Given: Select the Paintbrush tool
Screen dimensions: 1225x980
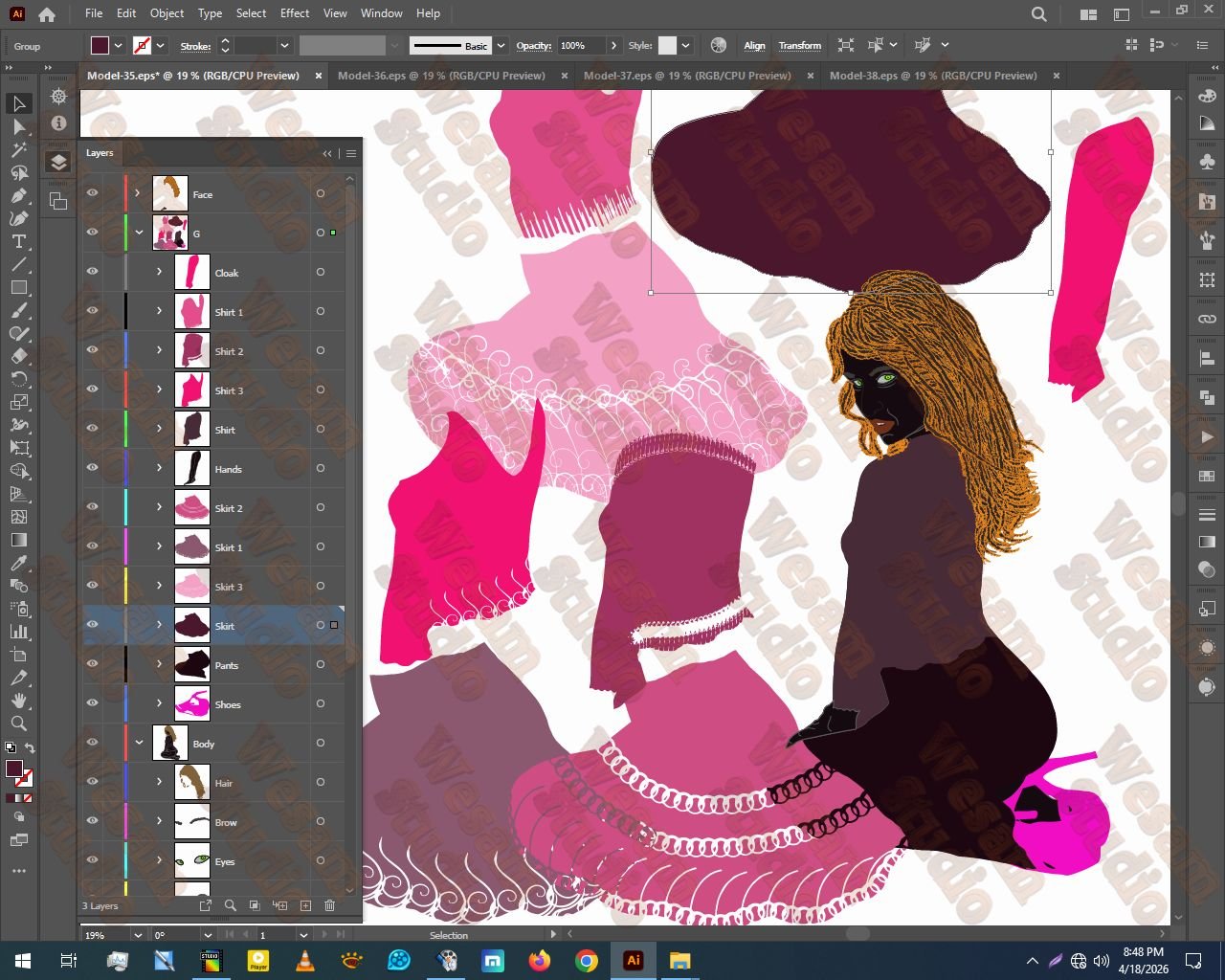Looking at the screenshot, I should [19, 310].
